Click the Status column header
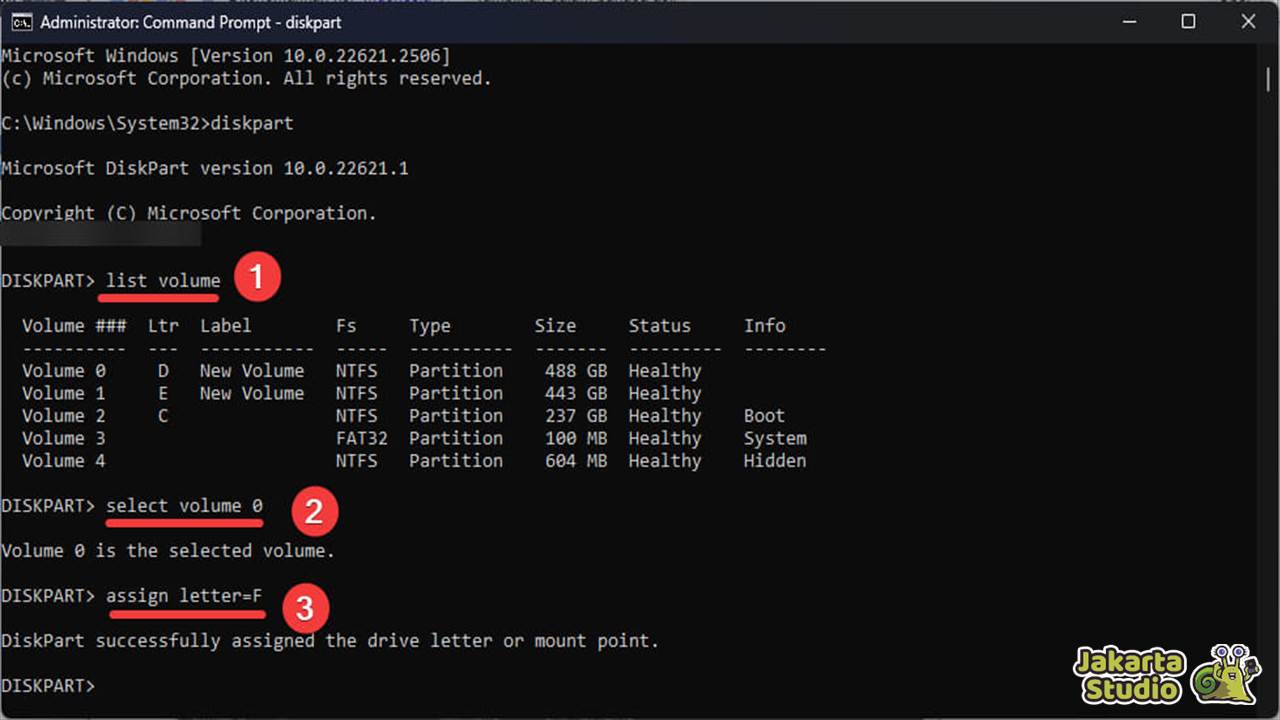Screen dimensions: 1280x720 coord(659,325)
